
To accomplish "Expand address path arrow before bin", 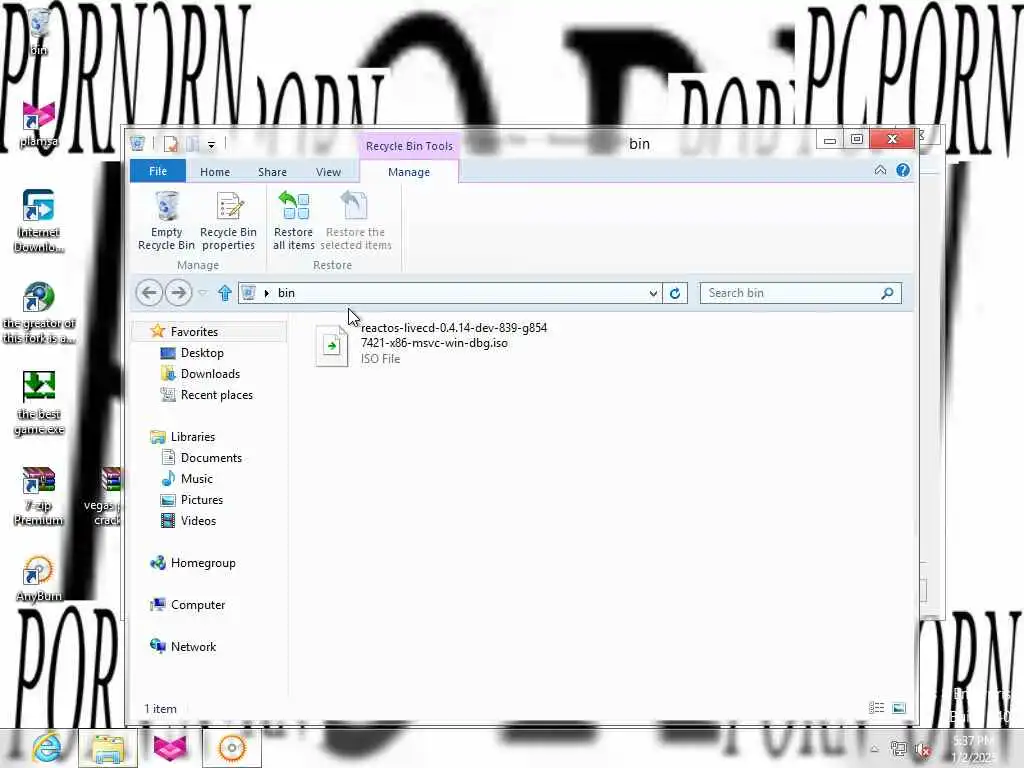I will point(266,293).
